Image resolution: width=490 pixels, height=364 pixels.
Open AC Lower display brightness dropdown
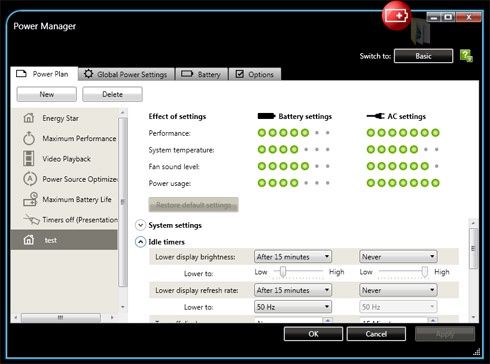click(x=398, y=257)
